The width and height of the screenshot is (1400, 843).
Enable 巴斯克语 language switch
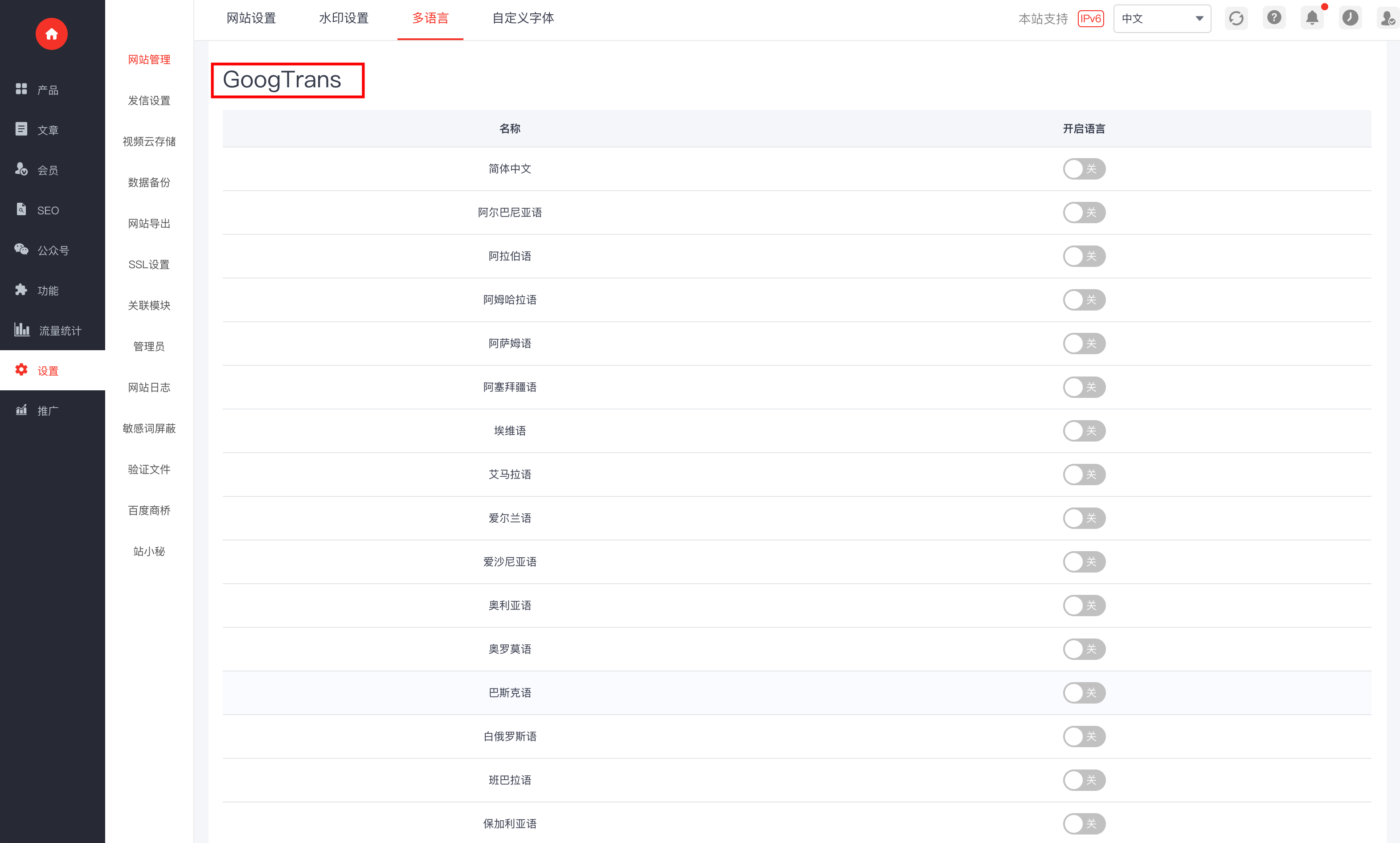tap(1084, 693)
